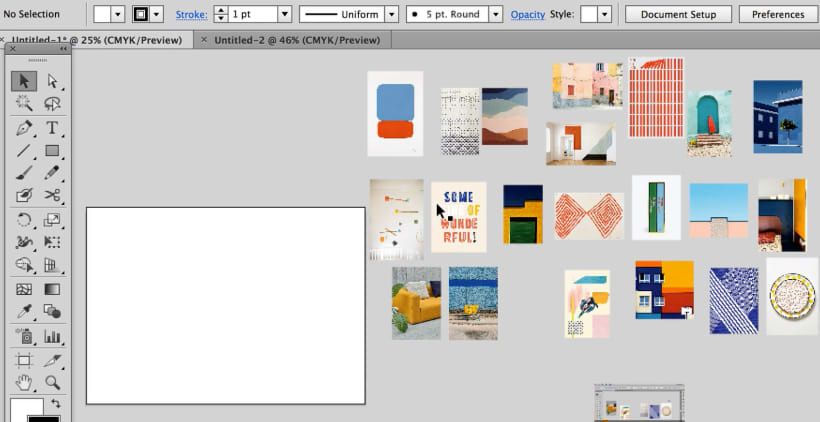Select the Pencil tool
820x422 pixels.
click(52, 173)
